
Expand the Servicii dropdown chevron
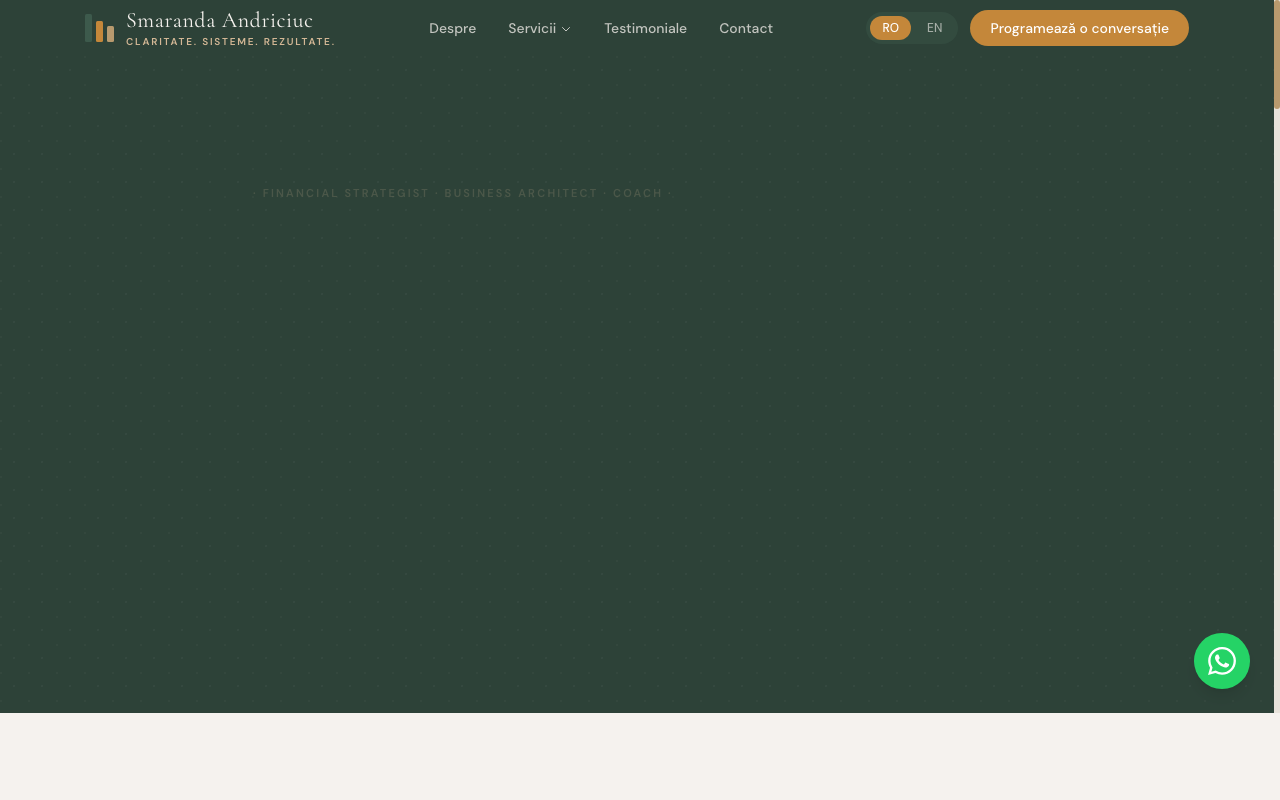566,29
